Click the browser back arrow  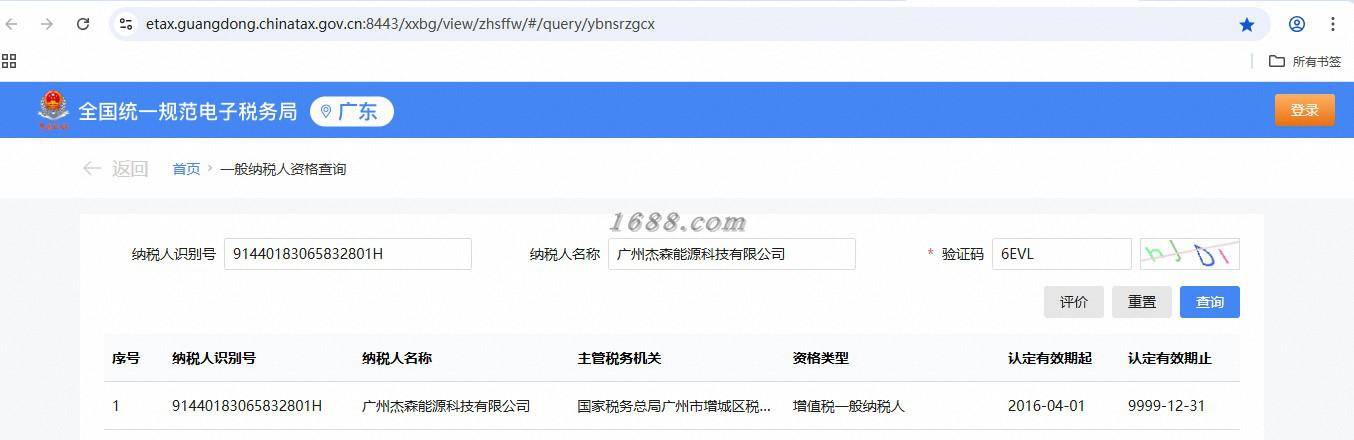(12, 24)
